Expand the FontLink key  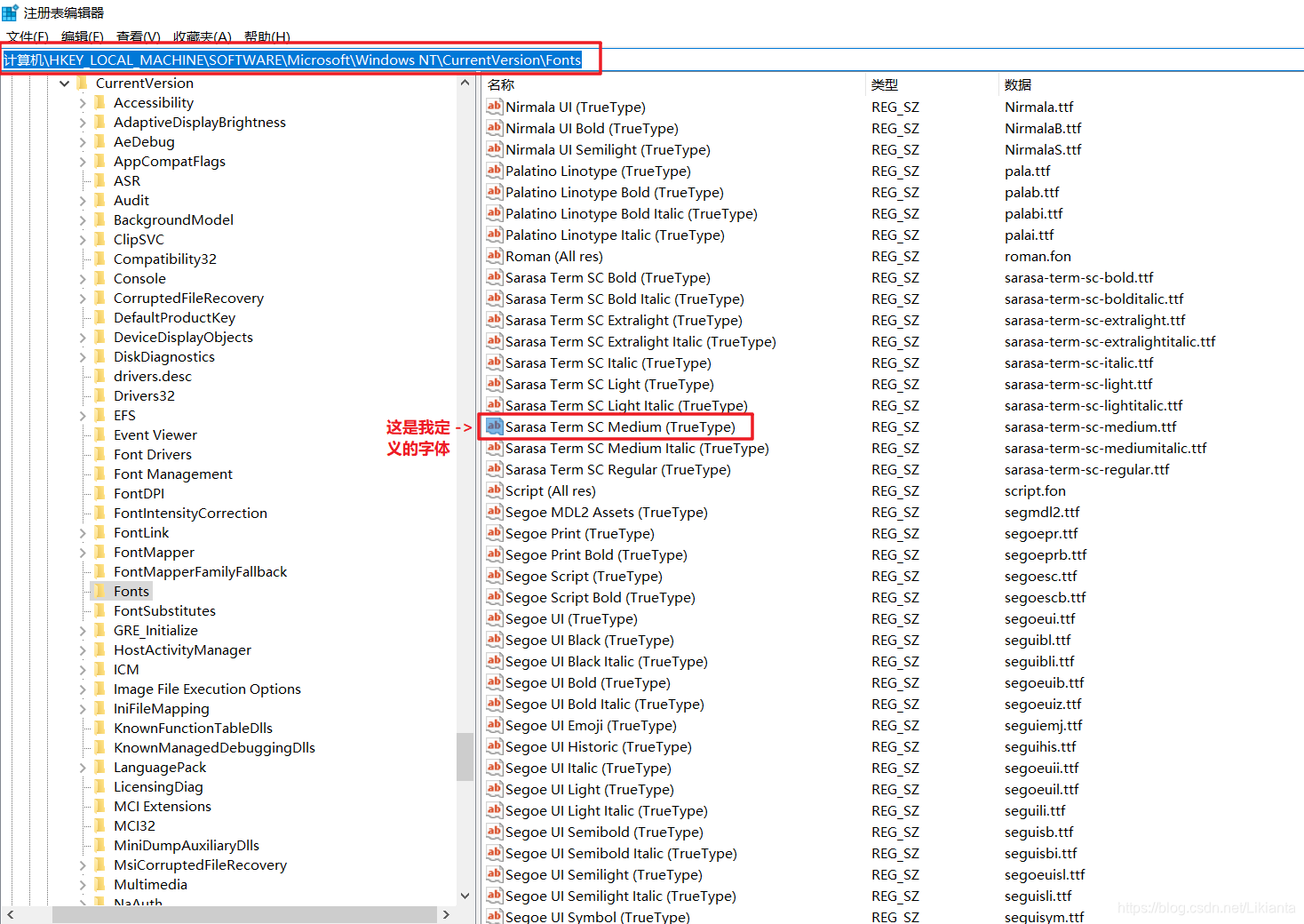click(x=83, y=533)
